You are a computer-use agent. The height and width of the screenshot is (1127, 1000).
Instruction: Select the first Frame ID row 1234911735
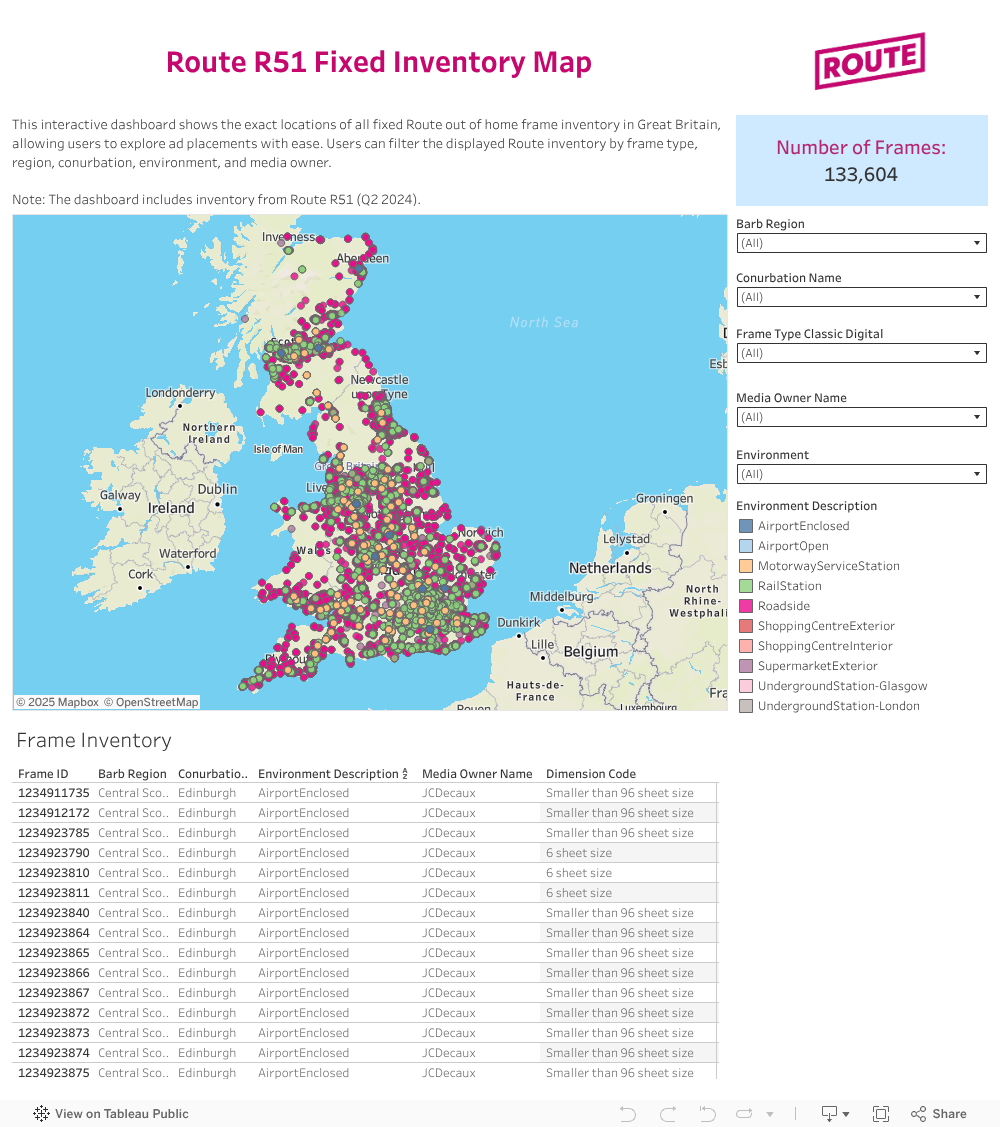pyautogui.click(x=54, y=793)
